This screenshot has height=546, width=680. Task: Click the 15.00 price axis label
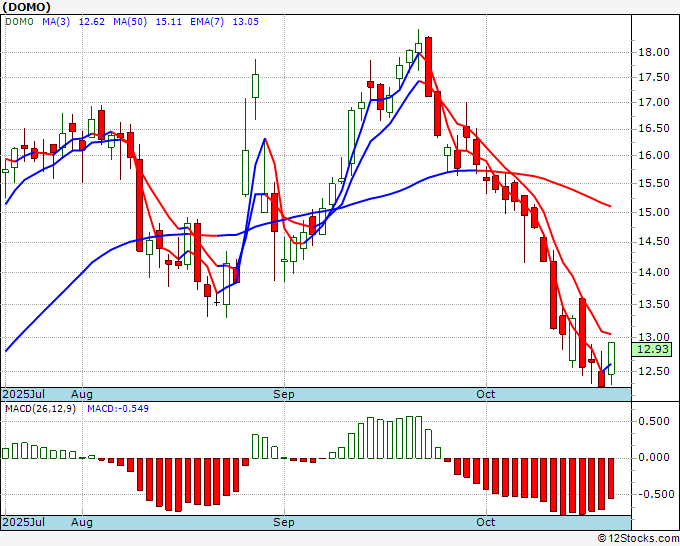pyautogui.click(x=654, y=212)
